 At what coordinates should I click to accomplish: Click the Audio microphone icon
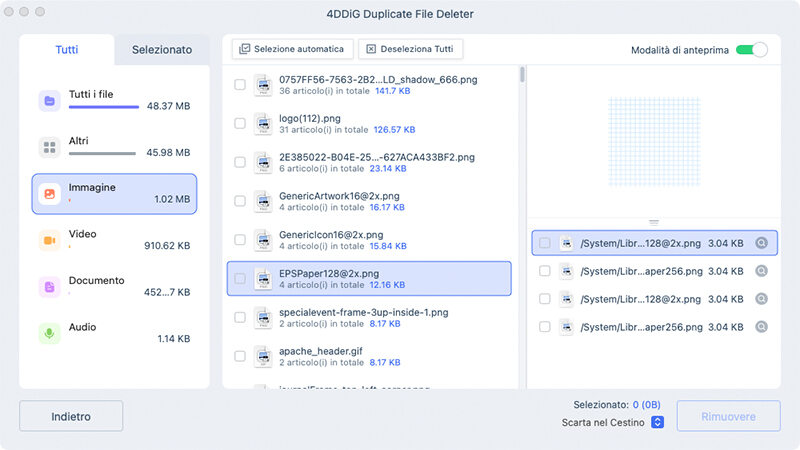click(x=49, y=333)
